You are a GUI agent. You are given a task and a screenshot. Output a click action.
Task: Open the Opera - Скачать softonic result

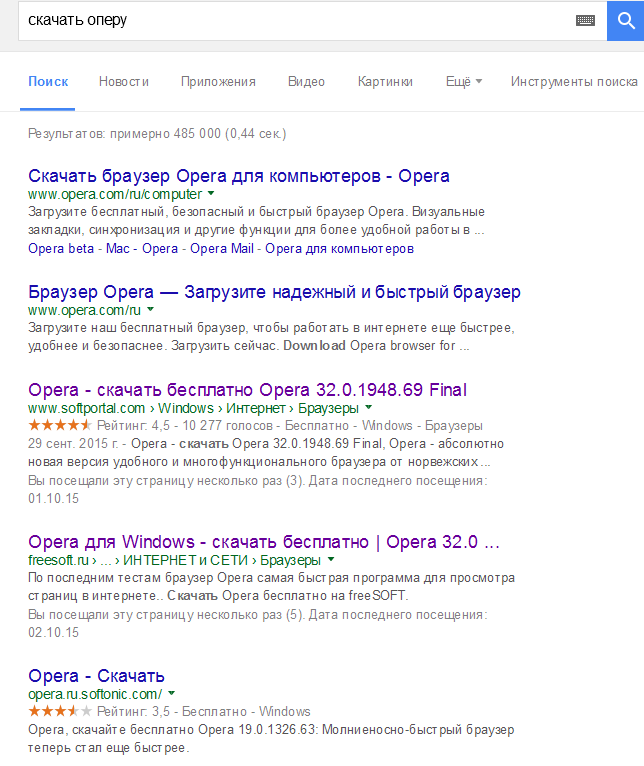tap(96, 676)
